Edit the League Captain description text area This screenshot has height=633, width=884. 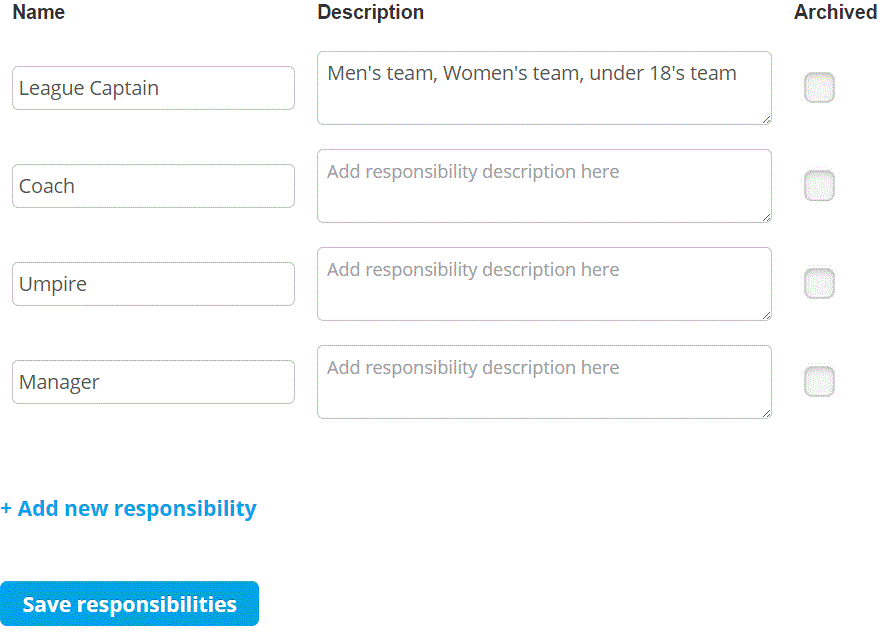pyautogui.click(x=544, y=88)
